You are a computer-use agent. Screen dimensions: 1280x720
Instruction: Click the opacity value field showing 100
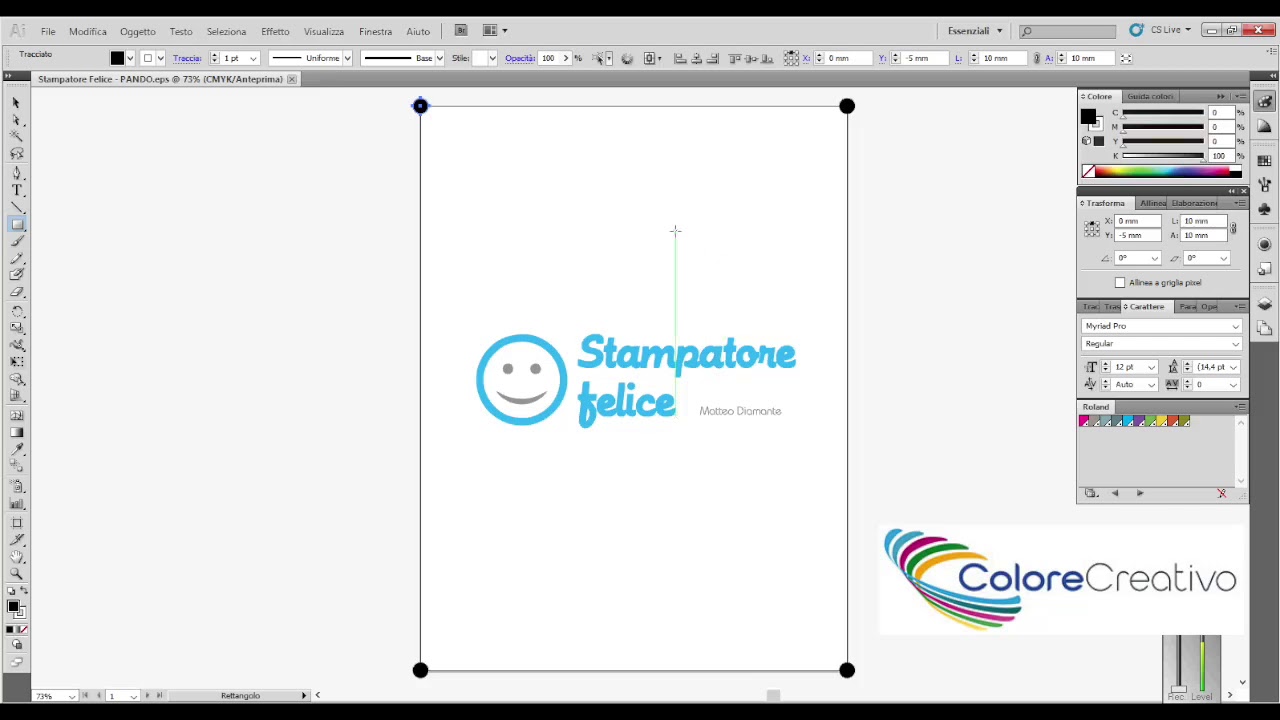pyautogui.click(x=549, y=59)
